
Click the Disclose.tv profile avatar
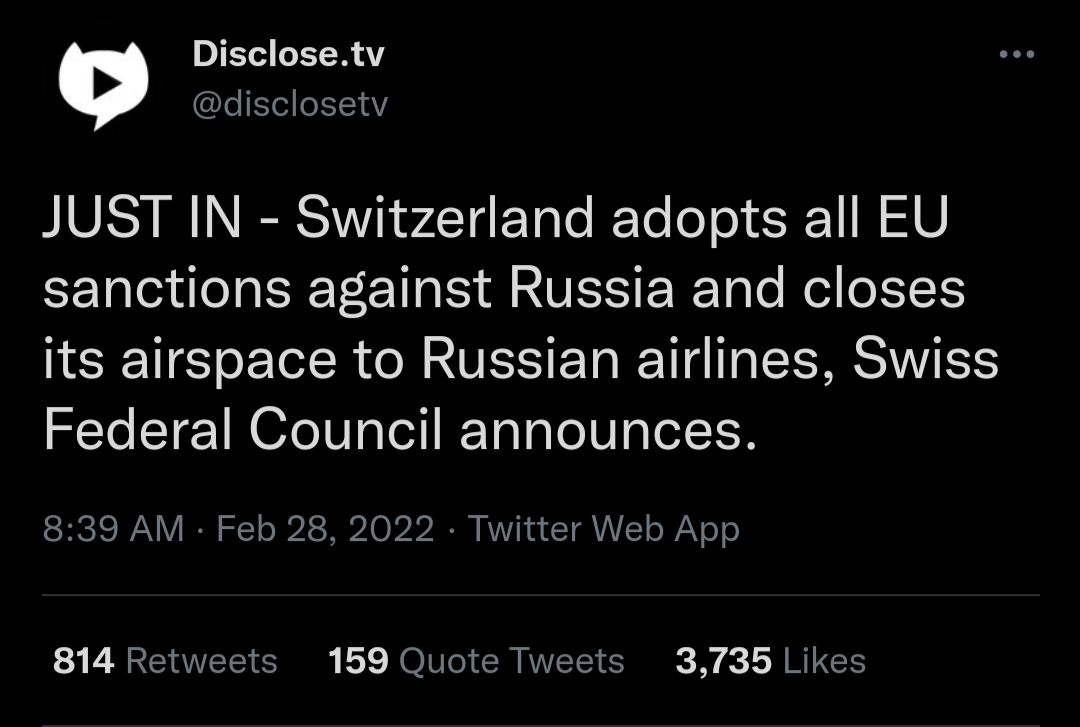(103, 83)
